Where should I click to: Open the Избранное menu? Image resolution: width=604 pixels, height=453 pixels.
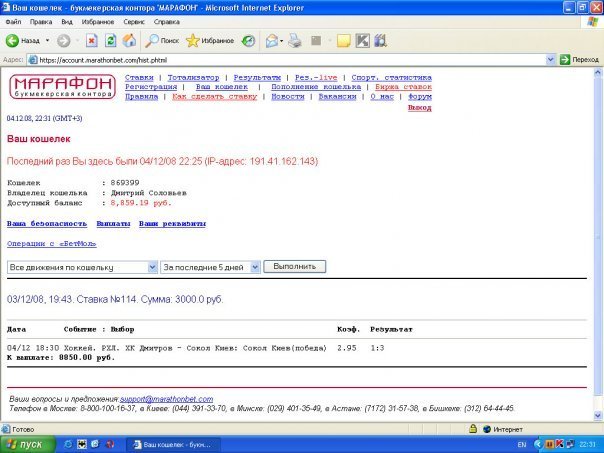pyautogui.click(x=97, y=22)
